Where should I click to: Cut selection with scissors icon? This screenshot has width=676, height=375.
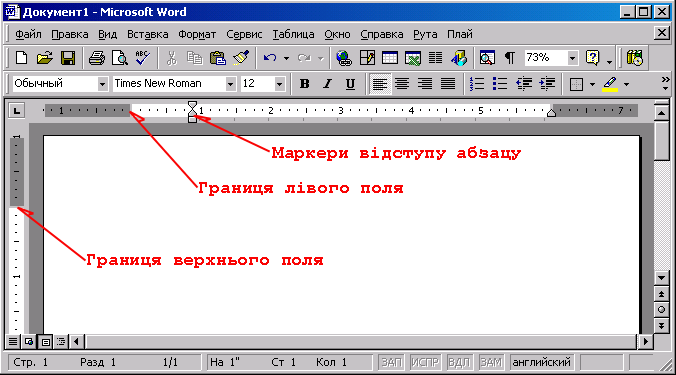pos(172,58)
